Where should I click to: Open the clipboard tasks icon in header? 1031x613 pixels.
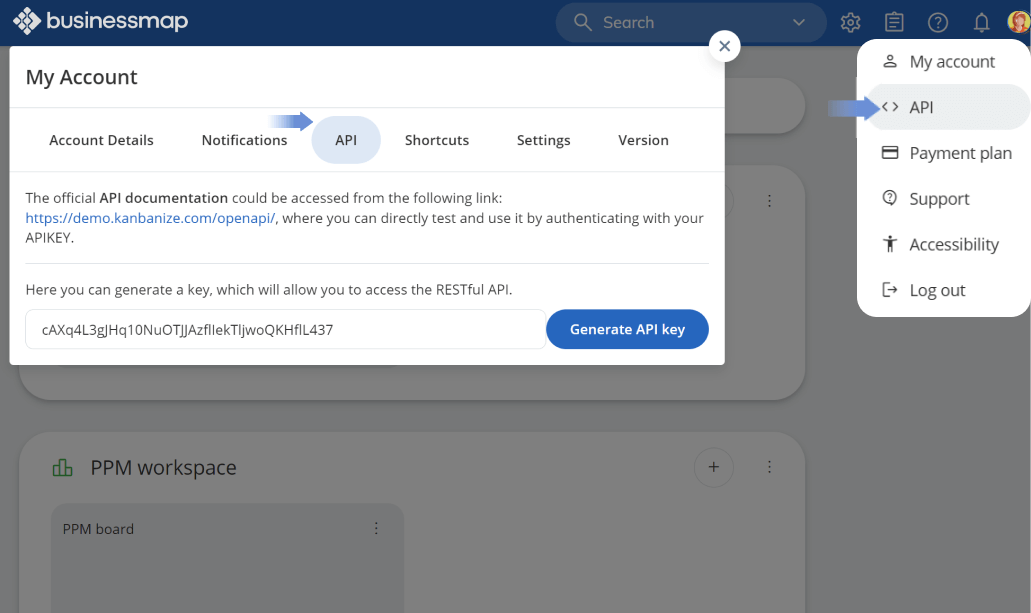[x=894, y=22]
